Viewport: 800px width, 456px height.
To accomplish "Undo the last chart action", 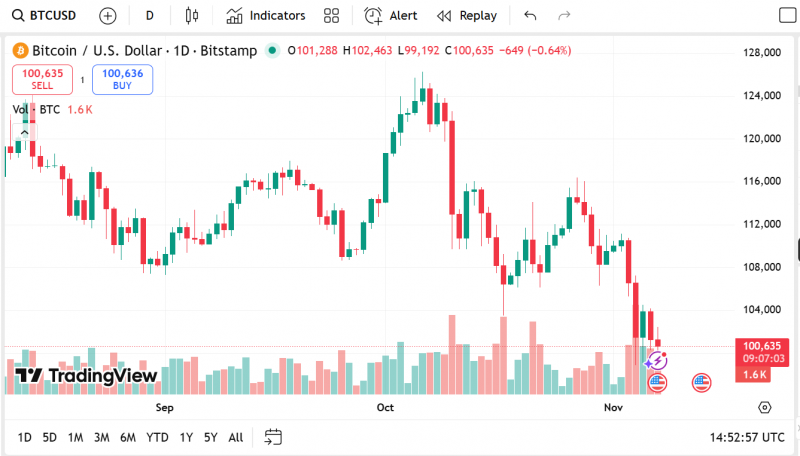I will pyautogui.click(x=530, y=16).
